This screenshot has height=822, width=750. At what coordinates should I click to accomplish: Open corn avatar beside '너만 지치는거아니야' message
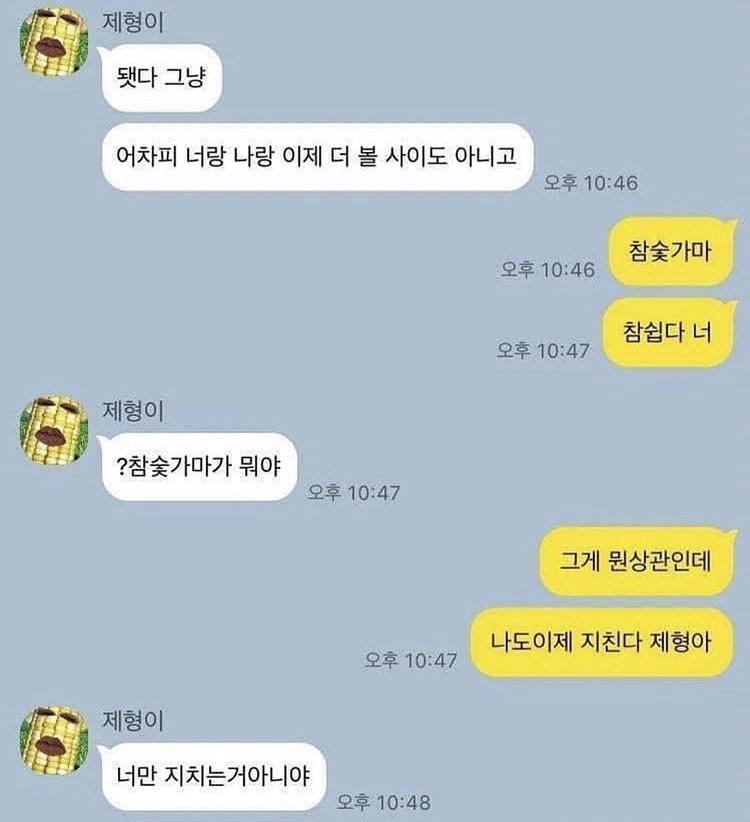pos(53,740)
